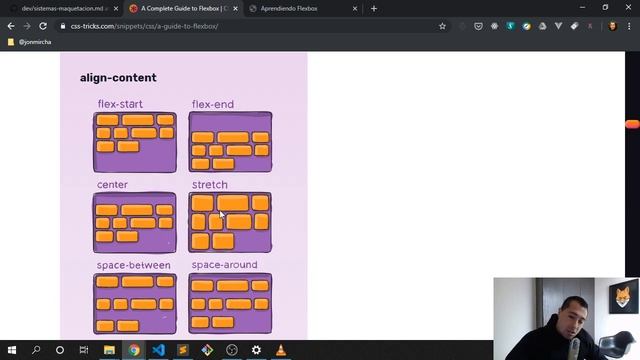This screenshot has height=360, width=640.
Task: Open the Git app from the taskbar
Action: [x=207, y=350]
